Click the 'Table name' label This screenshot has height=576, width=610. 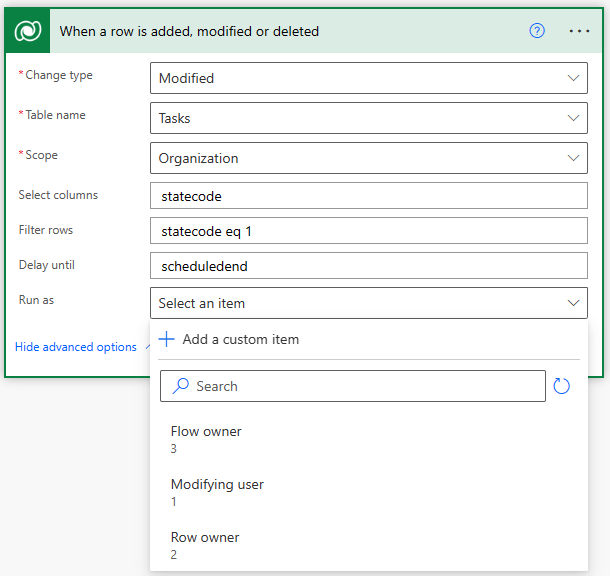pos(55,115)
